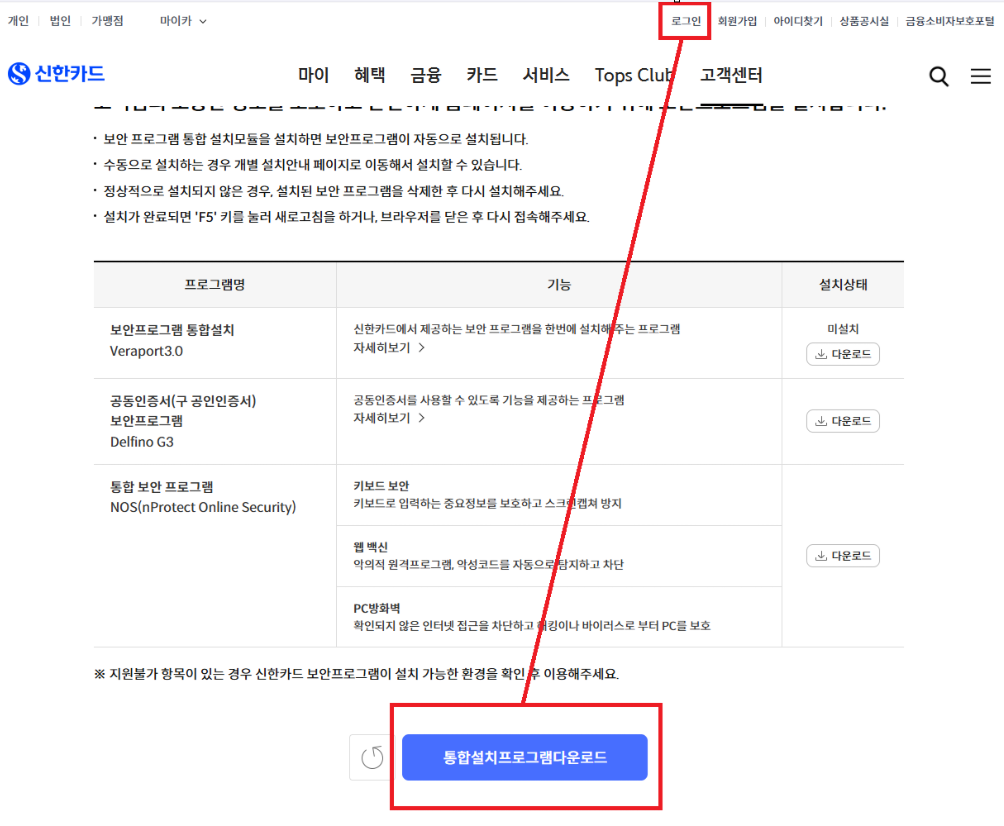Click the 프로그램명 column header
The width and height of the screenshot is (1004, 826).
point(215,285)
